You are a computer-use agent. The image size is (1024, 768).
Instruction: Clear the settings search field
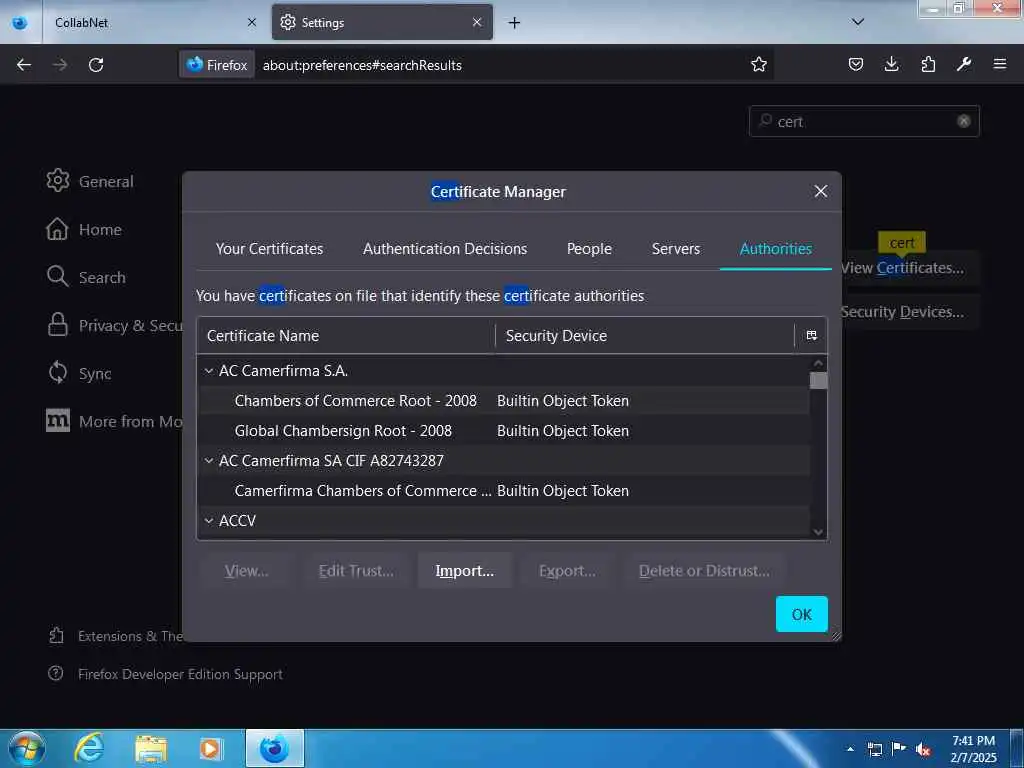(x=963, y=121)
